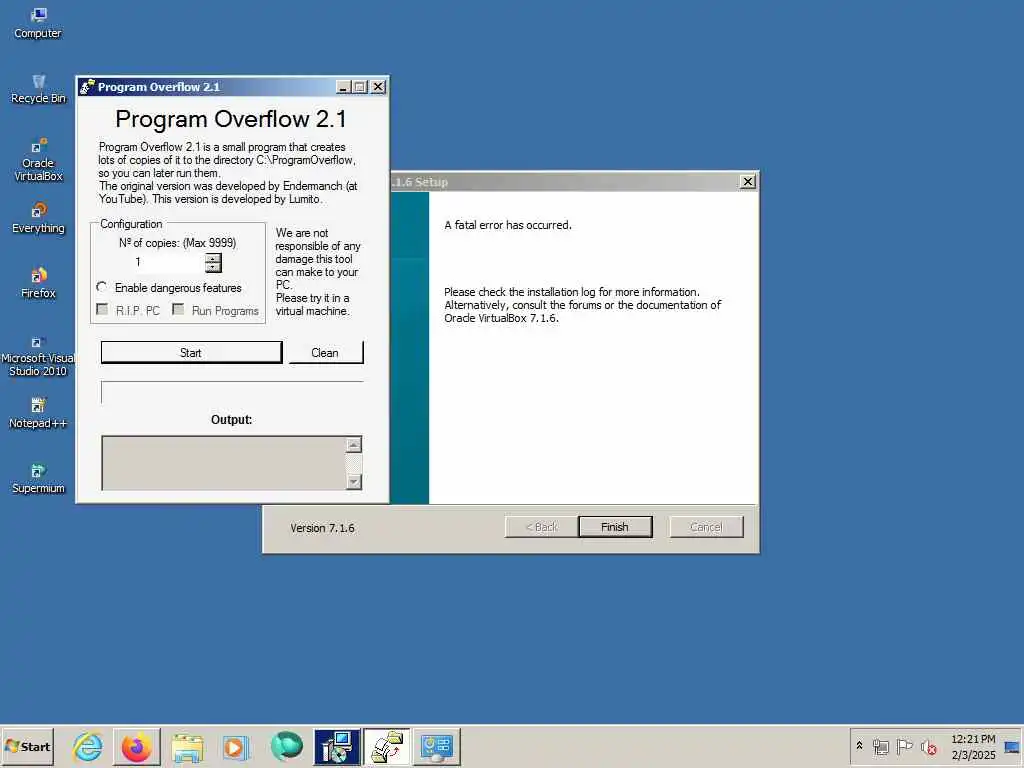The width and height of the screenshot is (1024, 768).
Task: Show hidden system tray icons
Action: pos(859,745)
